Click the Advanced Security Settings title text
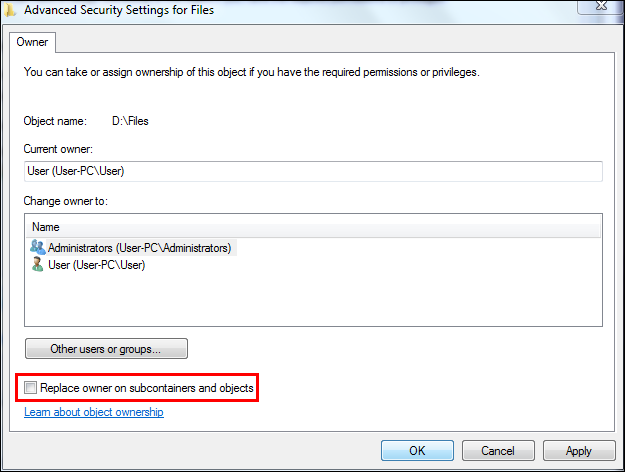This screenshot has width=625, height=472. click(118, 10)
